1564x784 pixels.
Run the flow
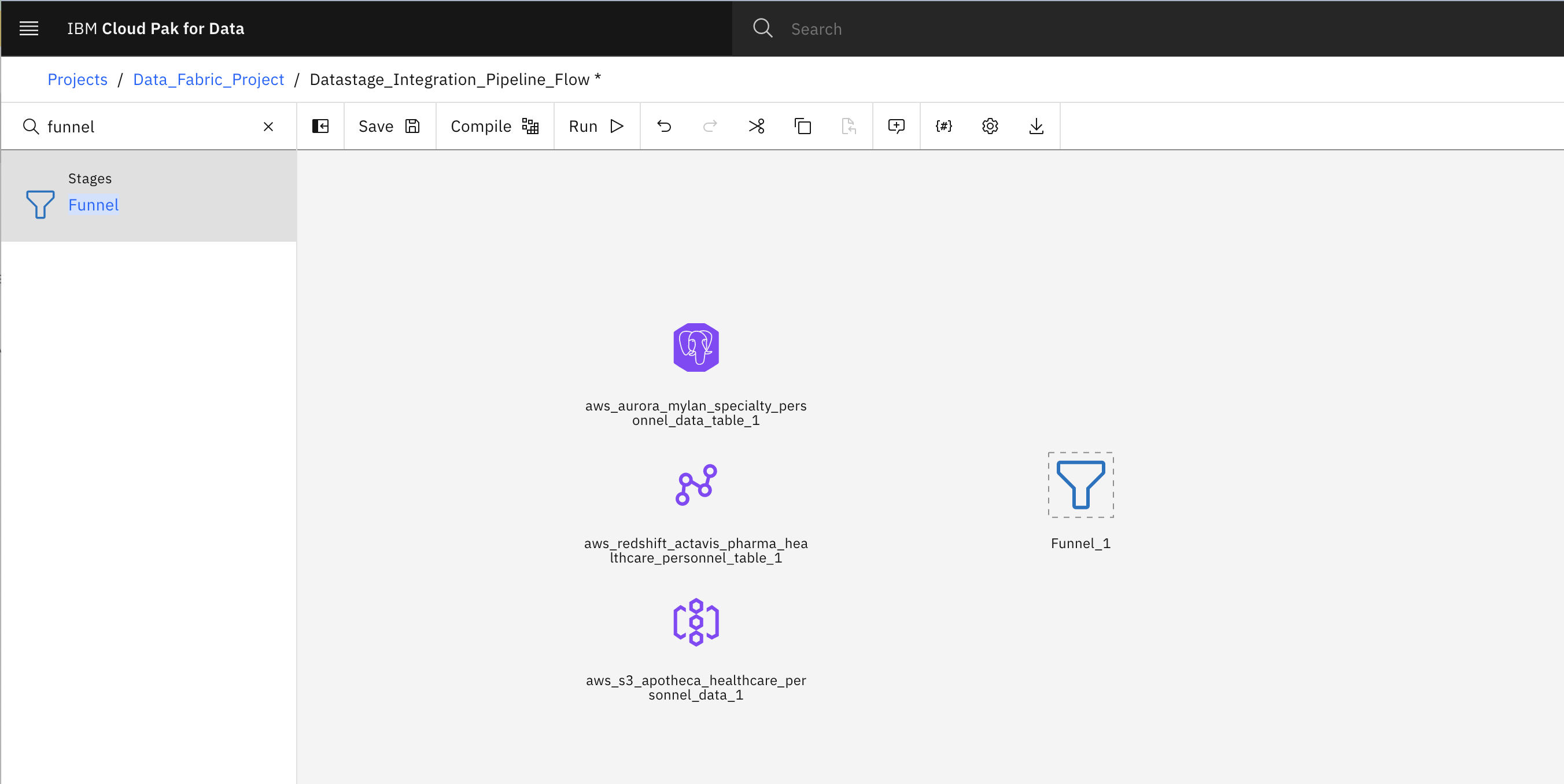click(x=596, y=126)
